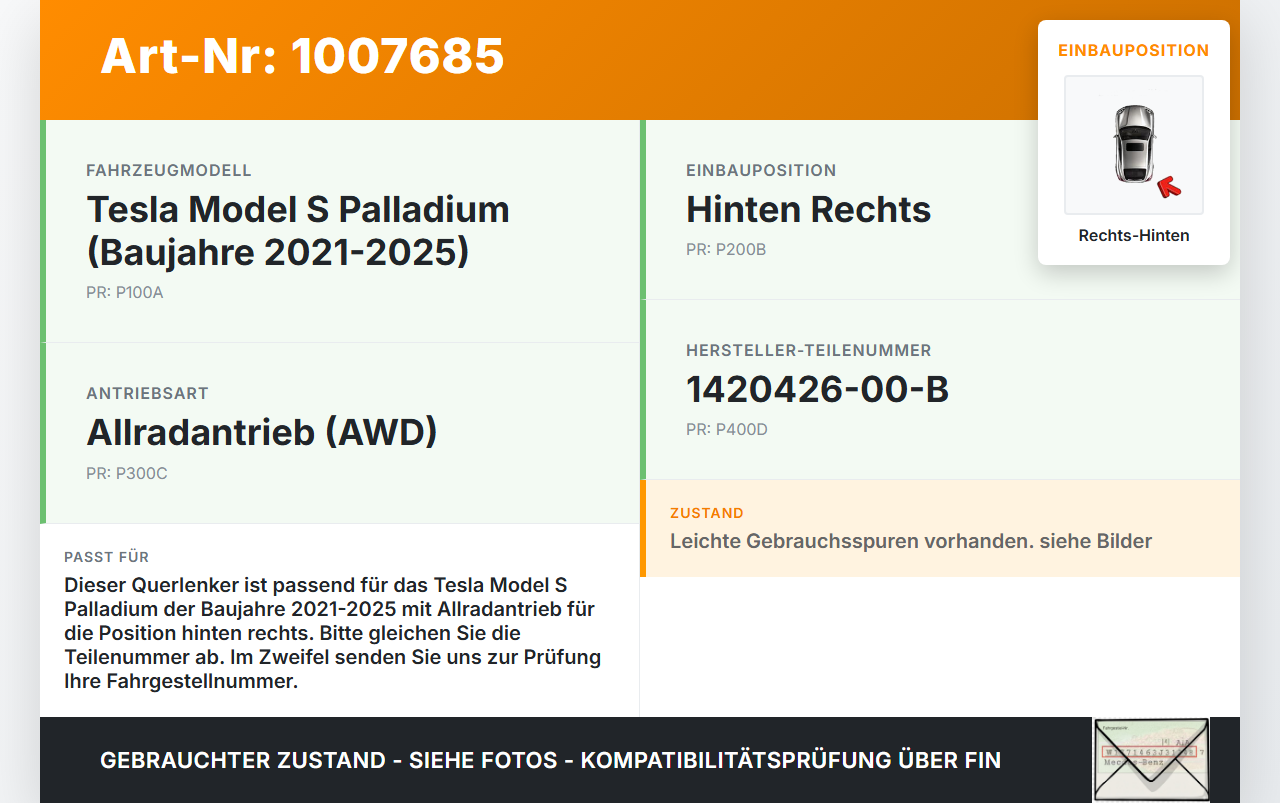Click the PASST FÜR label
Image resolution: width=1280 pixels, height=803 pixels.
pyautogui.click(x=106, y=557)
